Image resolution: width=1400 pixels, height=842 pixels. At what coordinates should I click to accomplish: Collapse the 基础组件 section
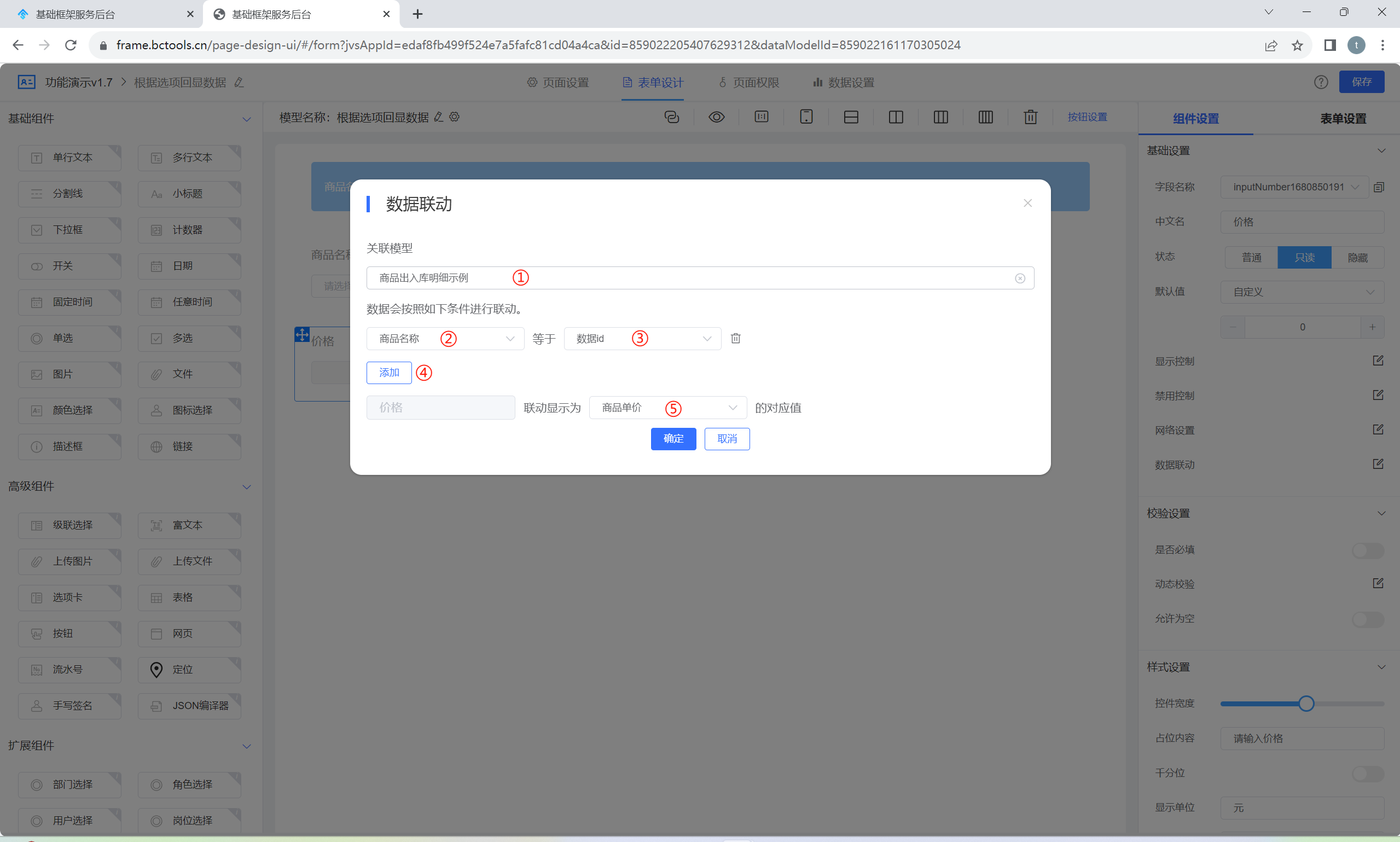coord(246,119)
